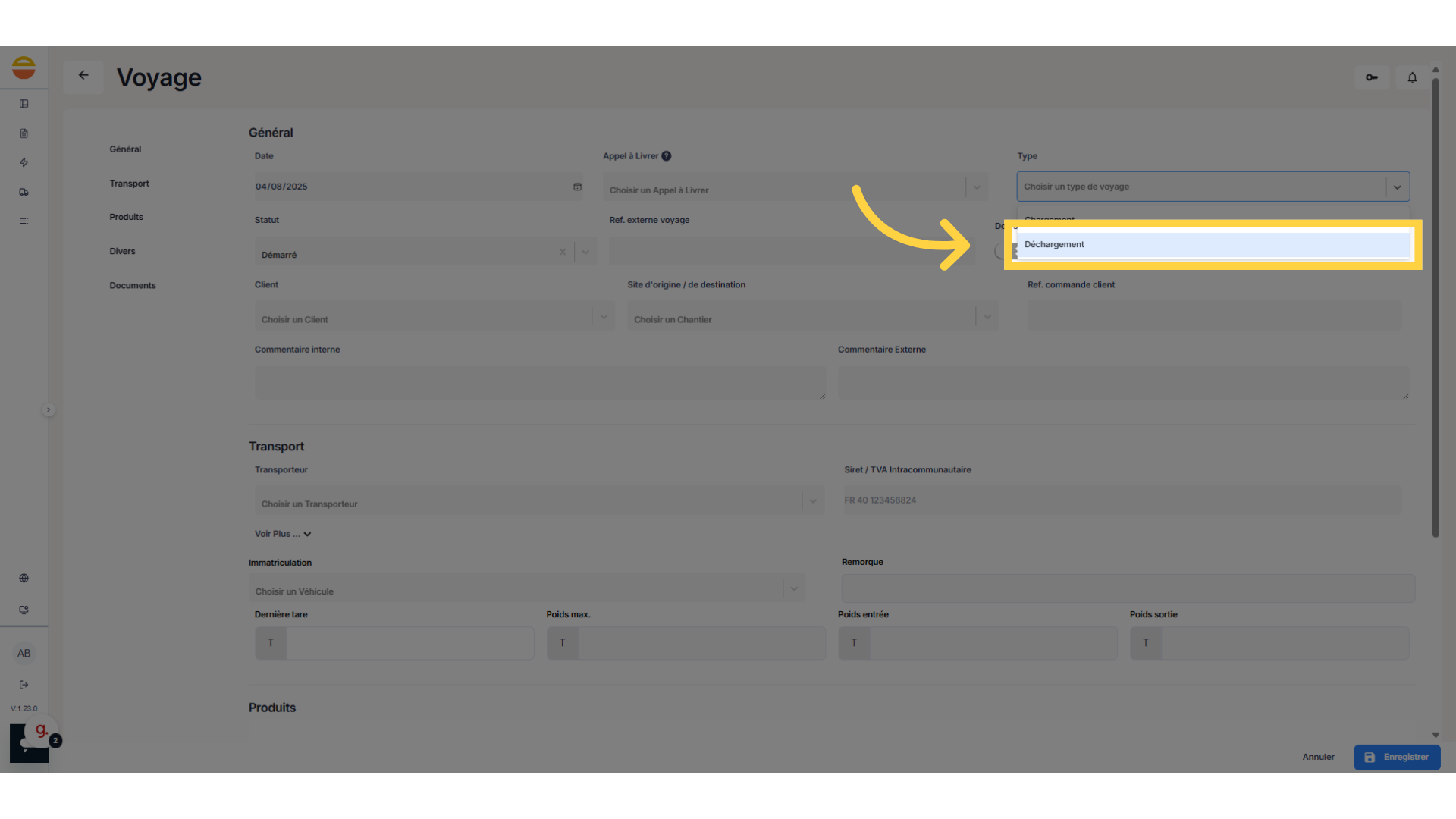The width and height of the screenshot is (1456, 819).
Task: Select Déchargement from the voyage type dropdown
Action: (1212, 243)
